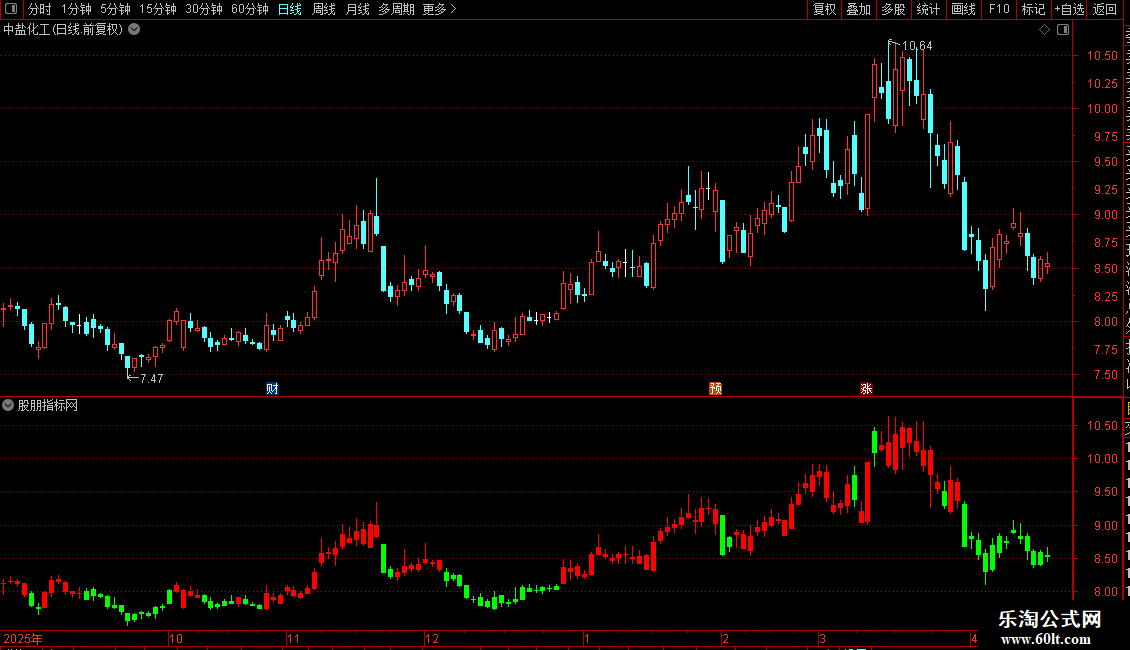Open the 统计 statistics tool
The width and height of the screenshot is (1130, 650).
[x=927, y=9]
